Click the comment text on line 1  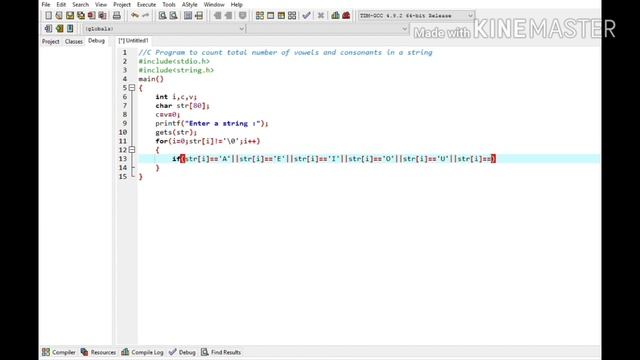(x=285, y=53)
